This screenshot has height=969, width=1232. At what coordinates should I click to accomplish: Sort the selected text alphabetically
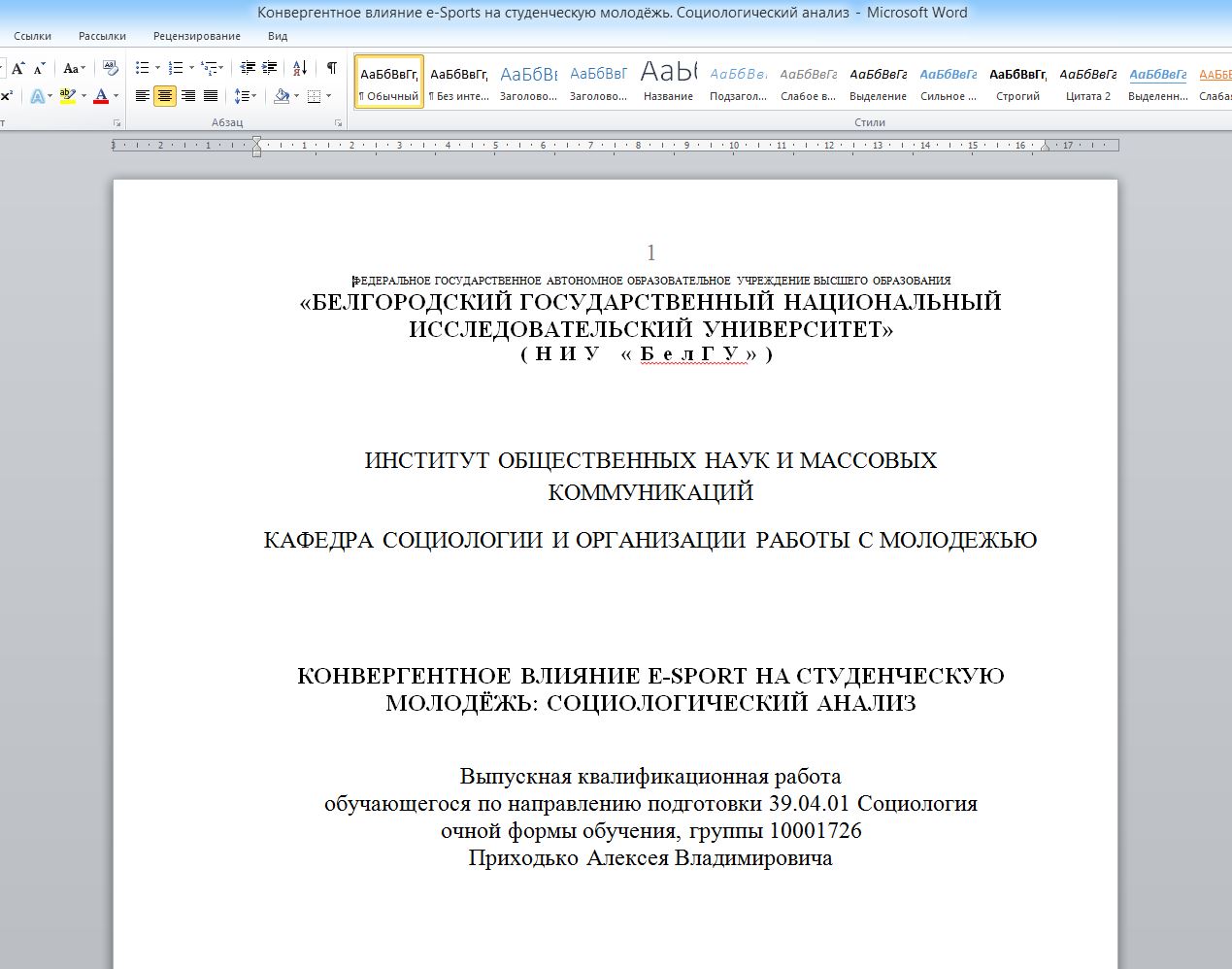(300, 68)
